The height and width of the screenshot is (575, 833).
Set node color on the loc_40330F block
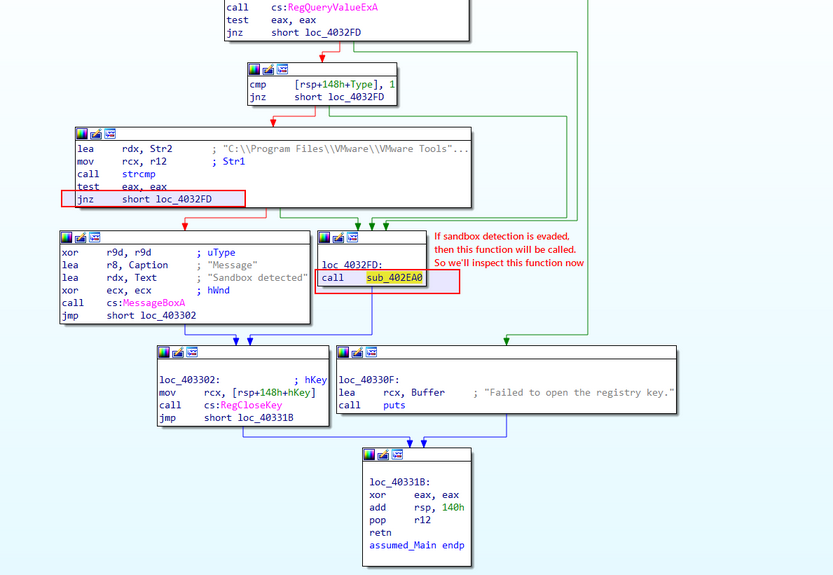point(344,352)
